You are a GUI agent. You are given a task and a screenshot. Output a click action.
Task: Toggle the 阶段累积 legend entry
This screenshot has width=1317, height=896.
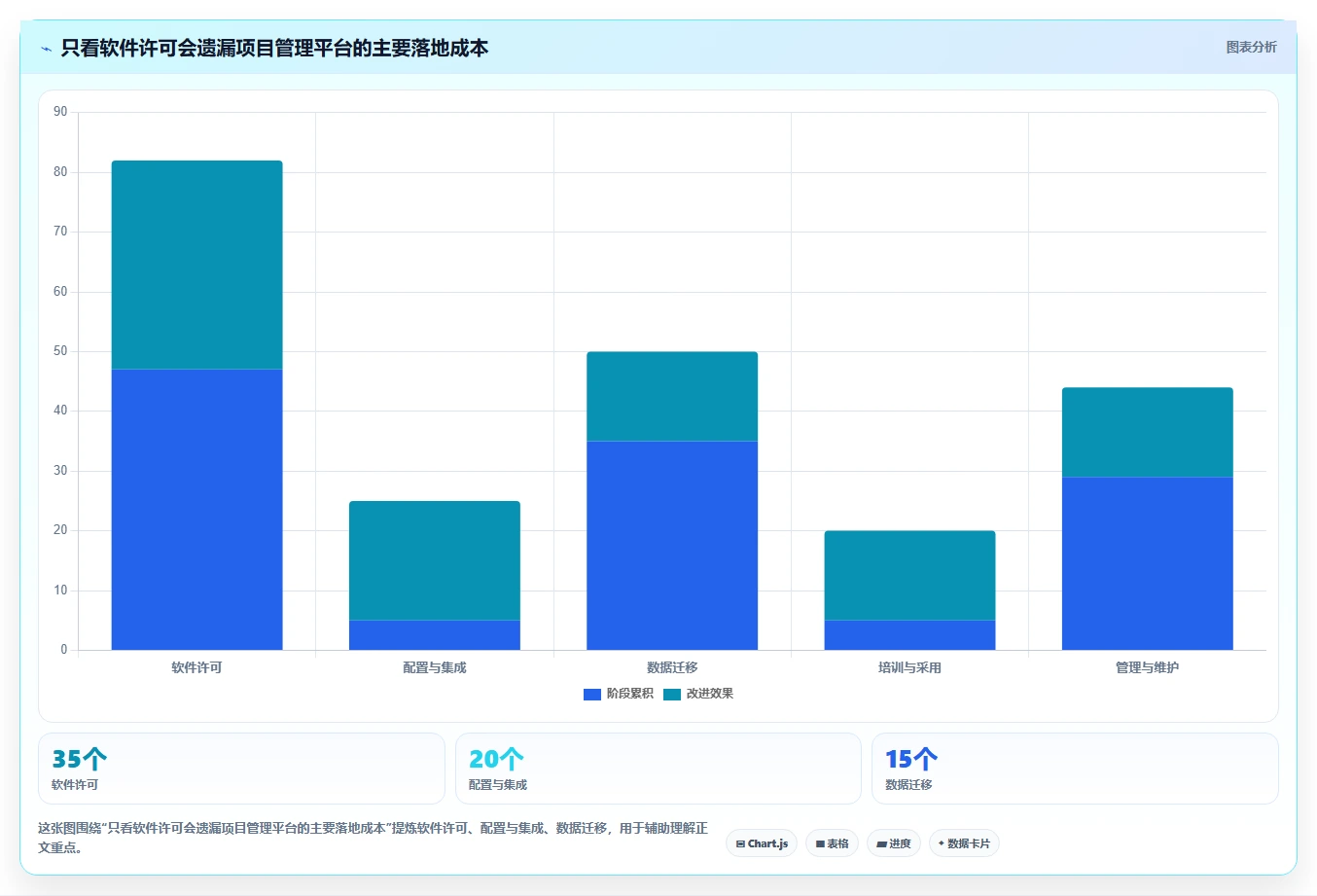point(619,694)
